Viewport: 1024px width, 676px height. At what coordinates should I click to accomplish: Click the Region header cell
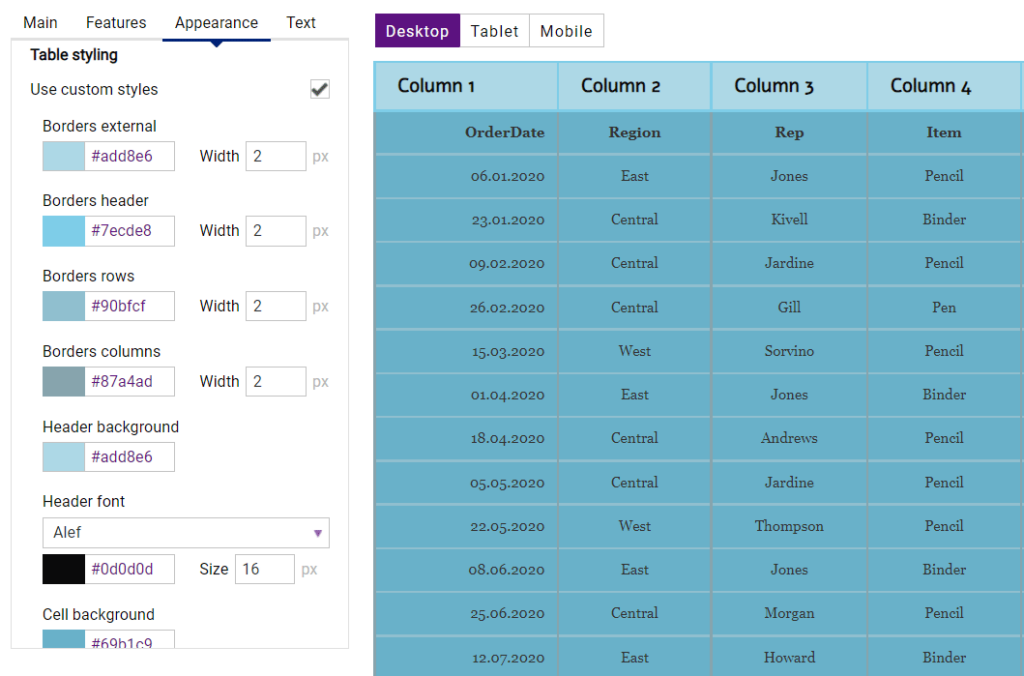click(634, 133)
